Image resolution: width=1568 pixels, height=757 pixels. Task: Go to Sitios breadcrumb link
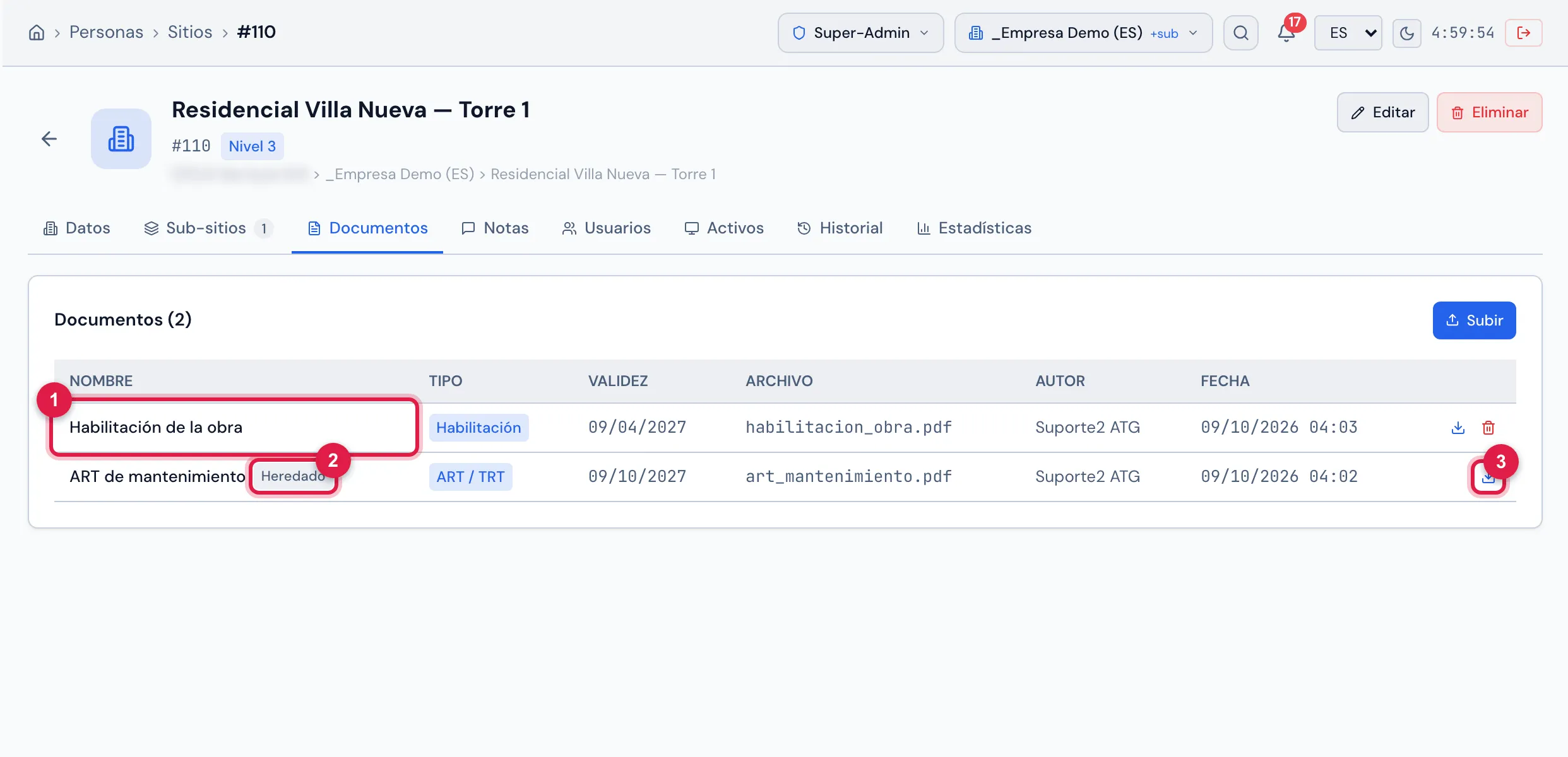click(190, 32)
